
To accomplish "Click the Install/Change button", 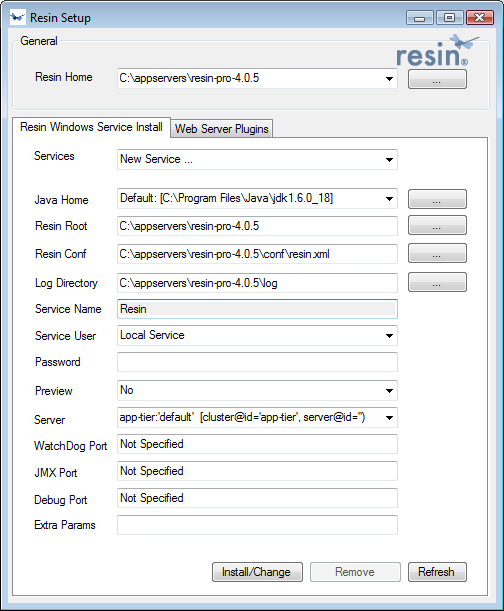I will (x=257, y=572).
